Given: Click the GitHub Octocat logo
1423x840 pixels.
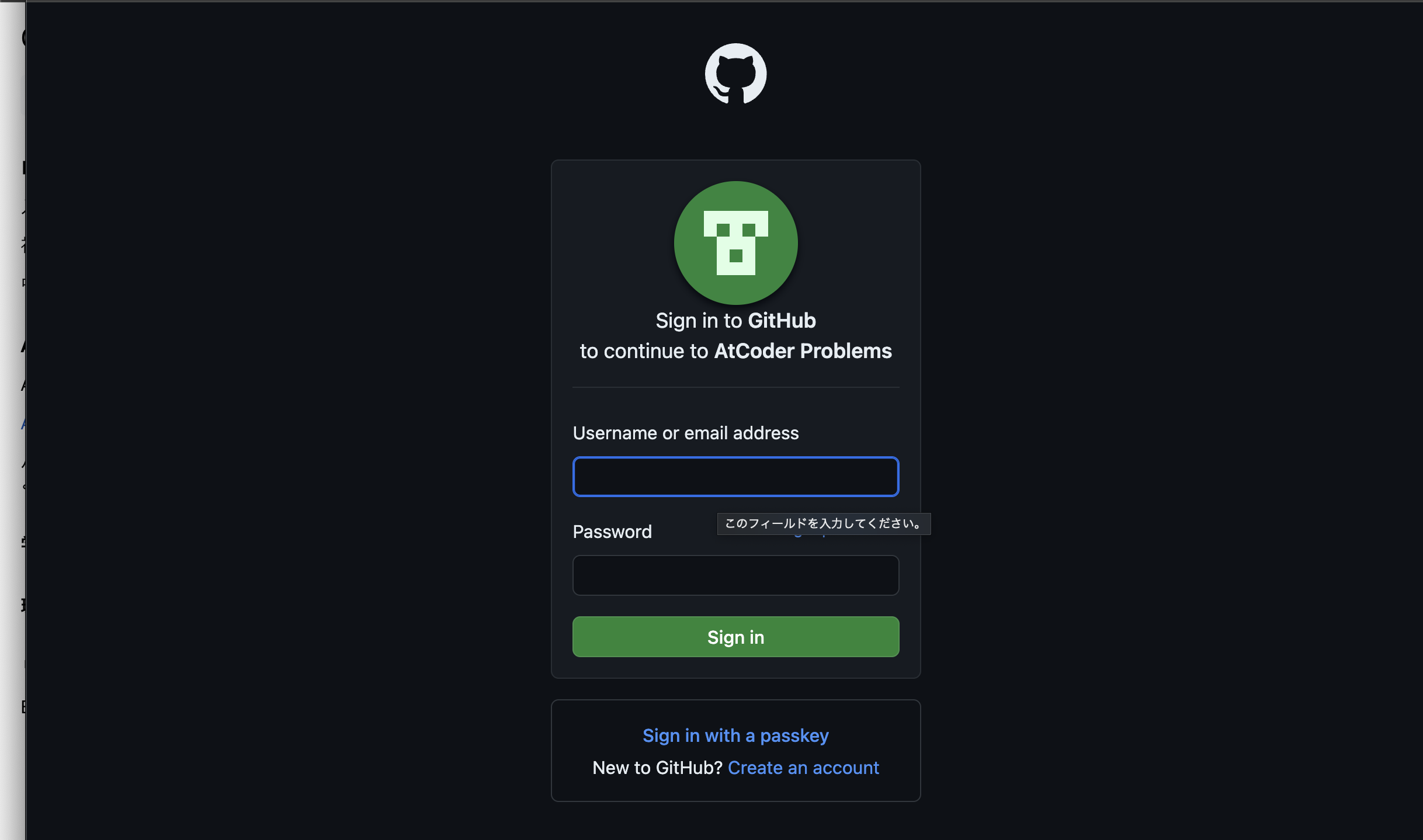Looking at the screenshot, I should click(x=735, y=74).
